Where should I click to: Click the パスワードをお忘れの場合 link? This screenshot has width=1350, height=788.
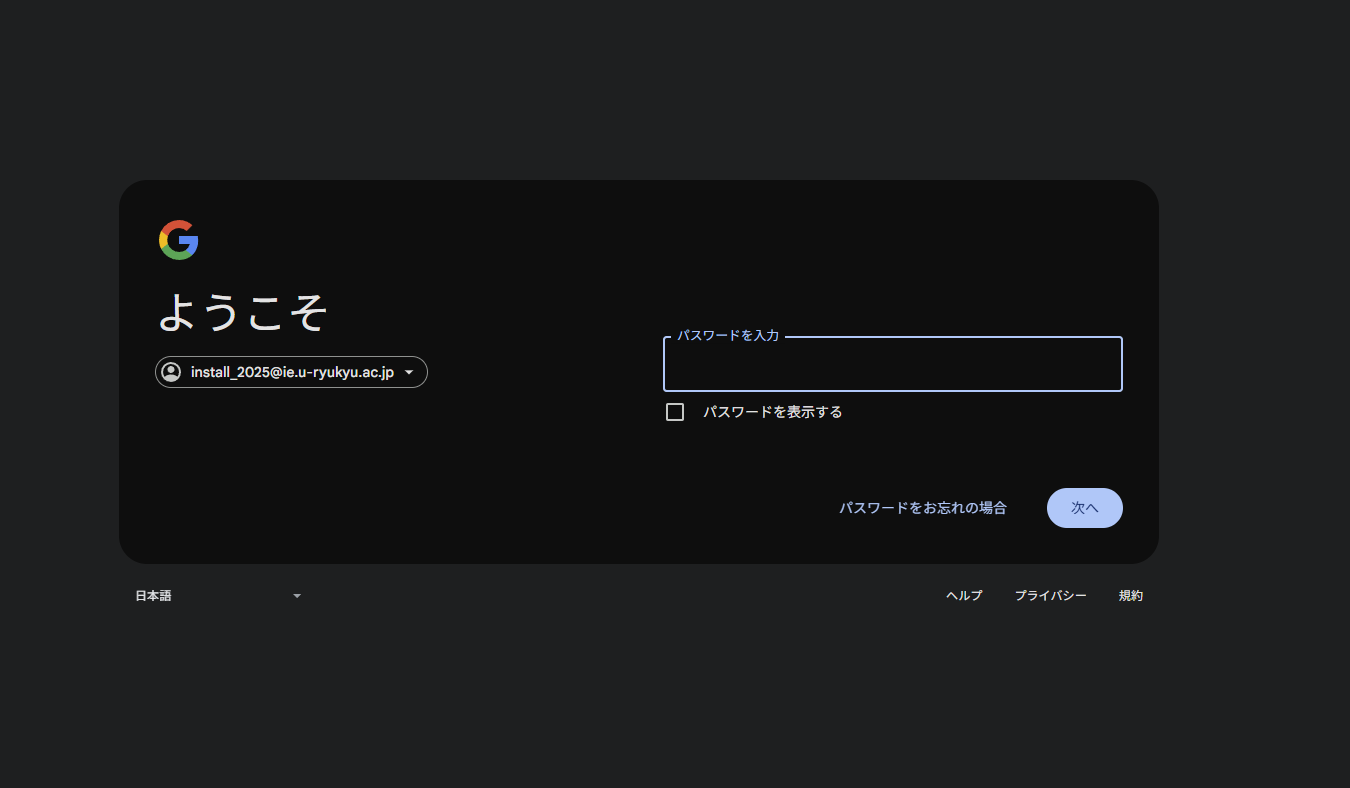click(x=923, y=508)
